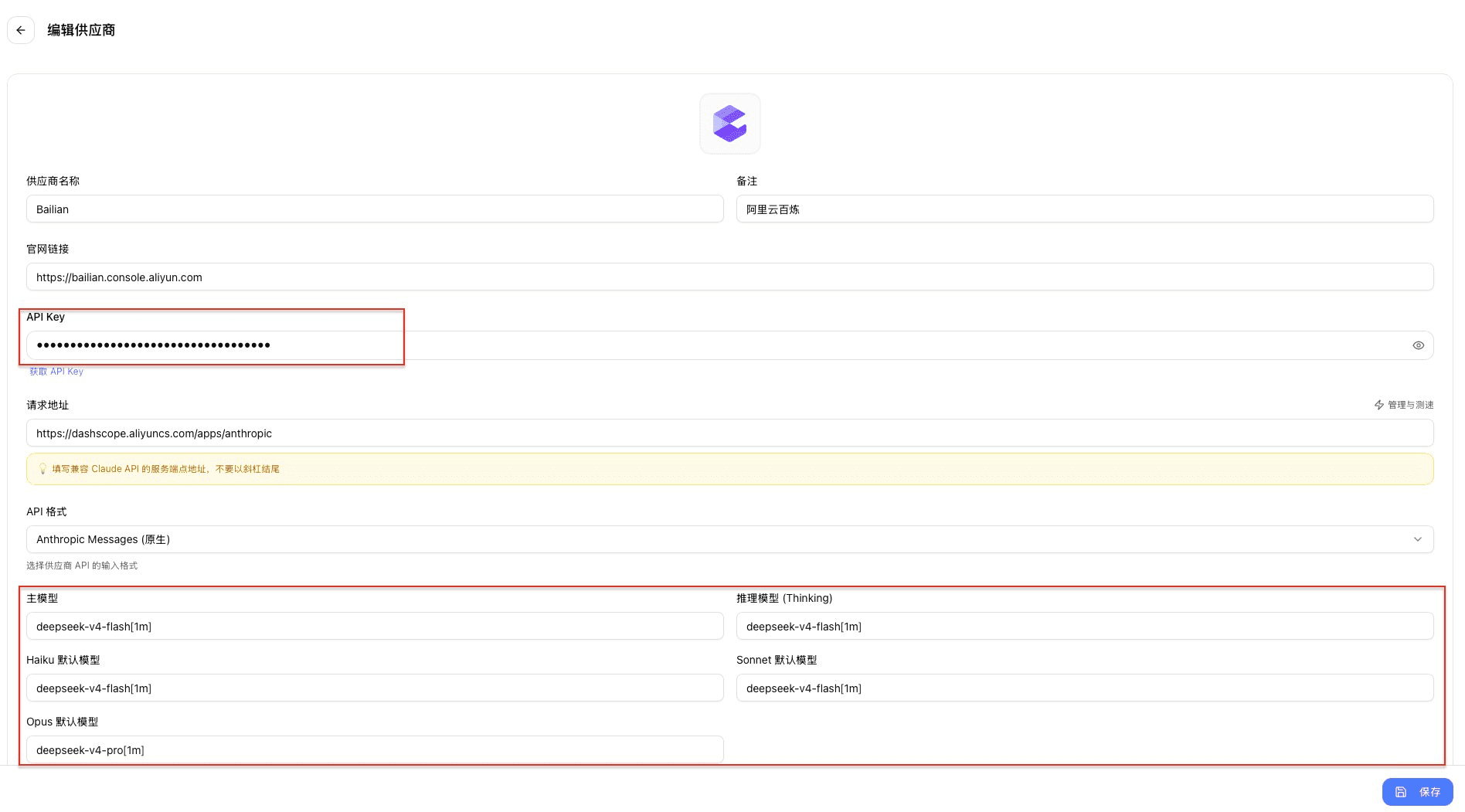Image resolution: width=1465 pixels, height=812 pixels.
Task: Edit the 主模型 input field
Action: coord(375,627)
